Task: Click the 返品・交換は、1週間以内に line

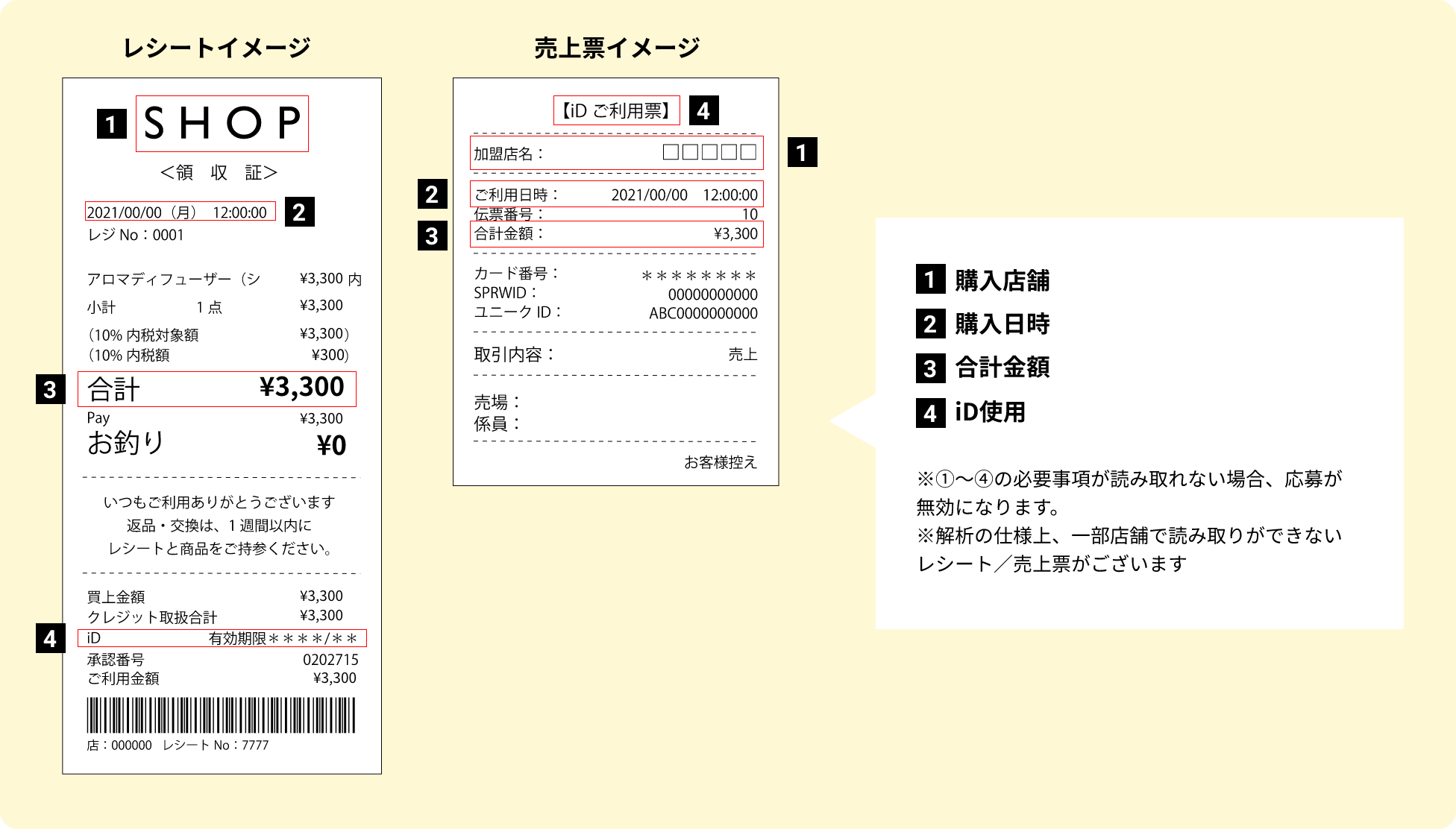Action: (x=219, y=526)
